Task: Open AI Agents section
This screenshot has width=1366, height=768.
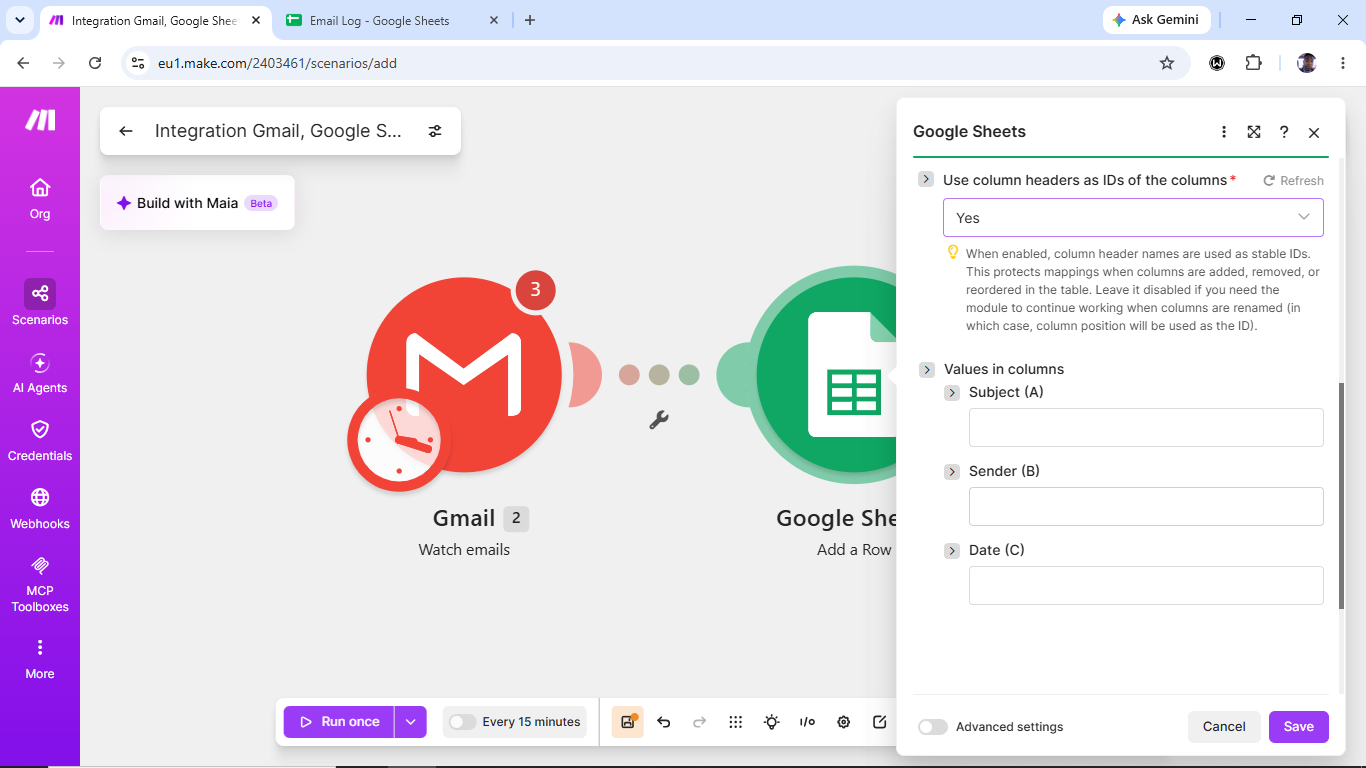Action: pyautogui.click(x=40, y=374)
